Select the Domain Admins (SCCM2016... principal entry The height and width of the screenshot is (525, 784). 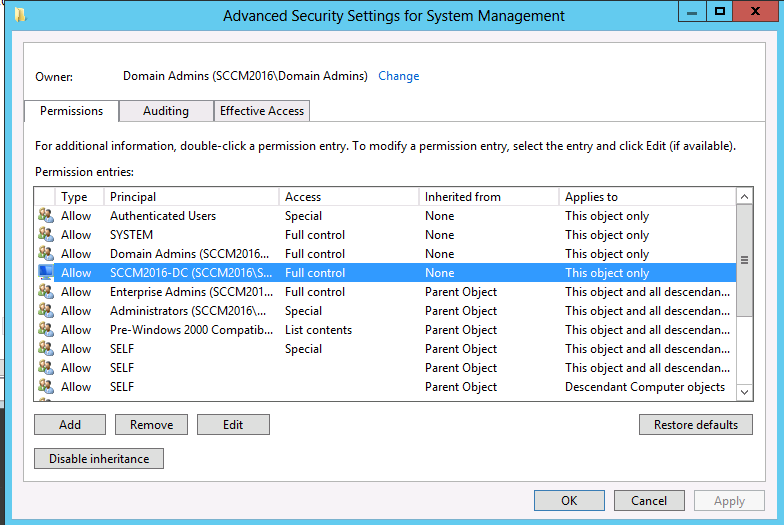tap(190, 254)
